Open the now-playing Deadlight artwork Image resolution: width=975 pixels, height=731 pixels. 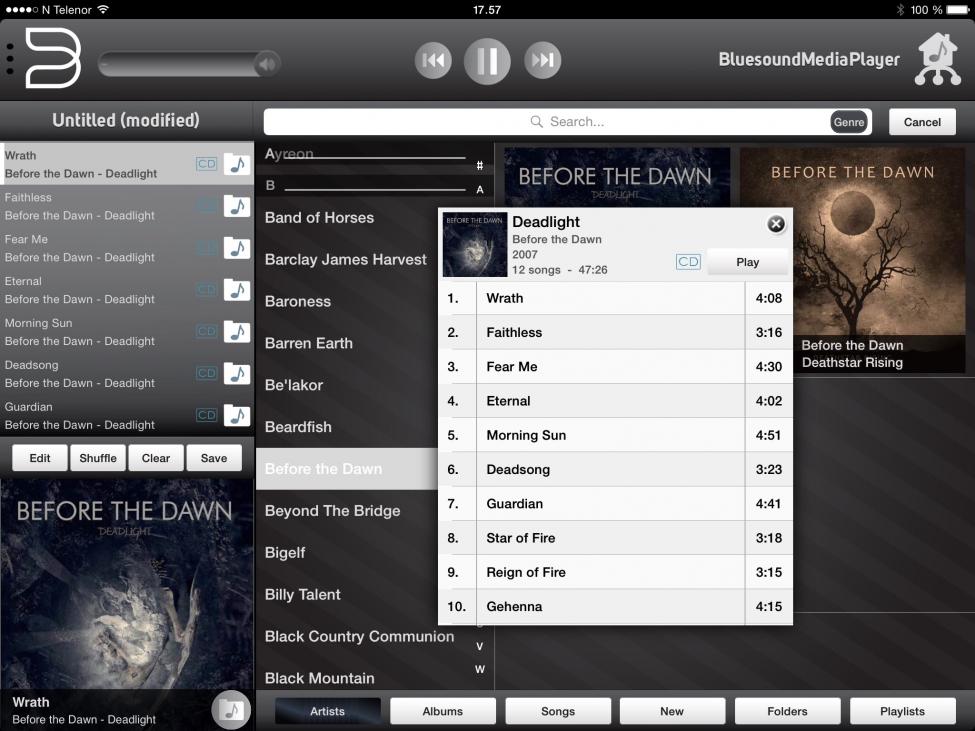pyautogui.click(x=127, y=584)
